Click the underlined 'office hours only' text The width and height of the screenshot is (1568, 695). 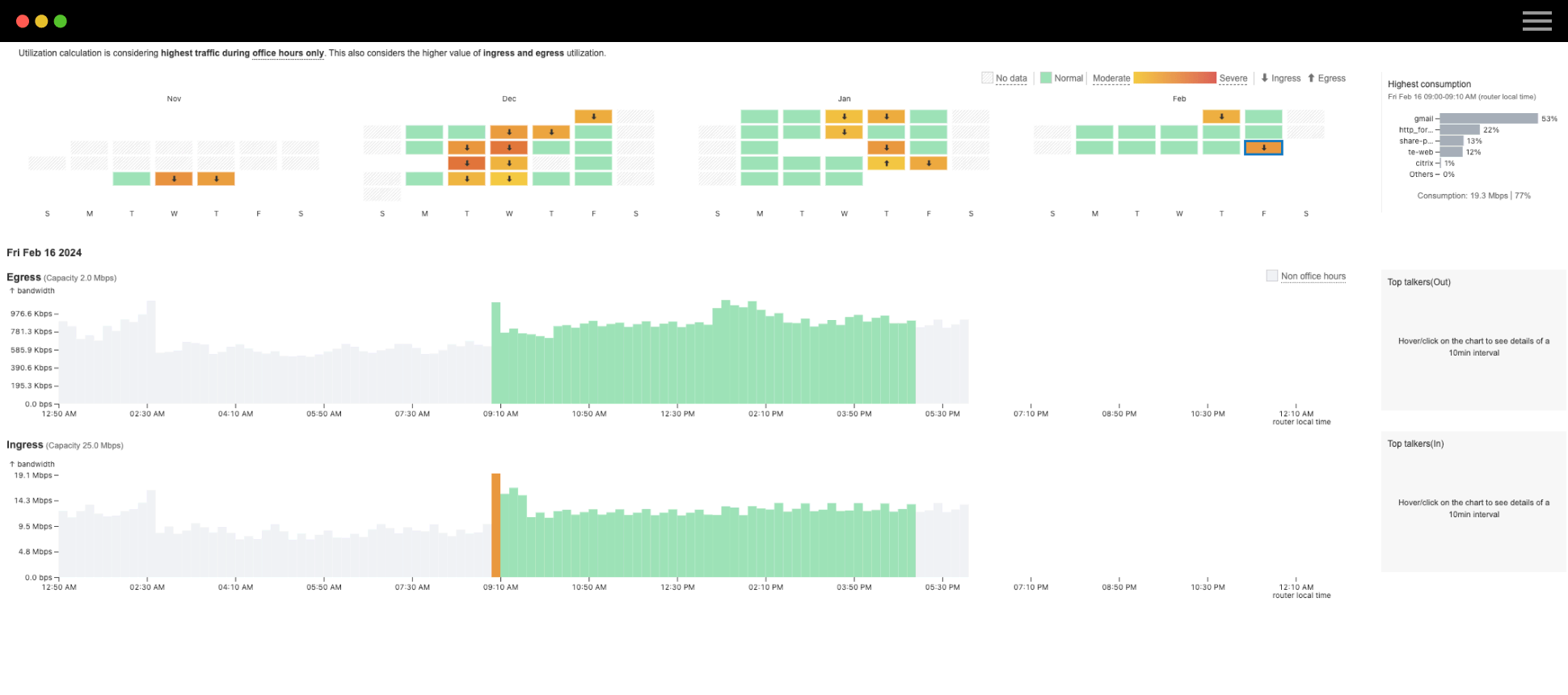[288, 53]
